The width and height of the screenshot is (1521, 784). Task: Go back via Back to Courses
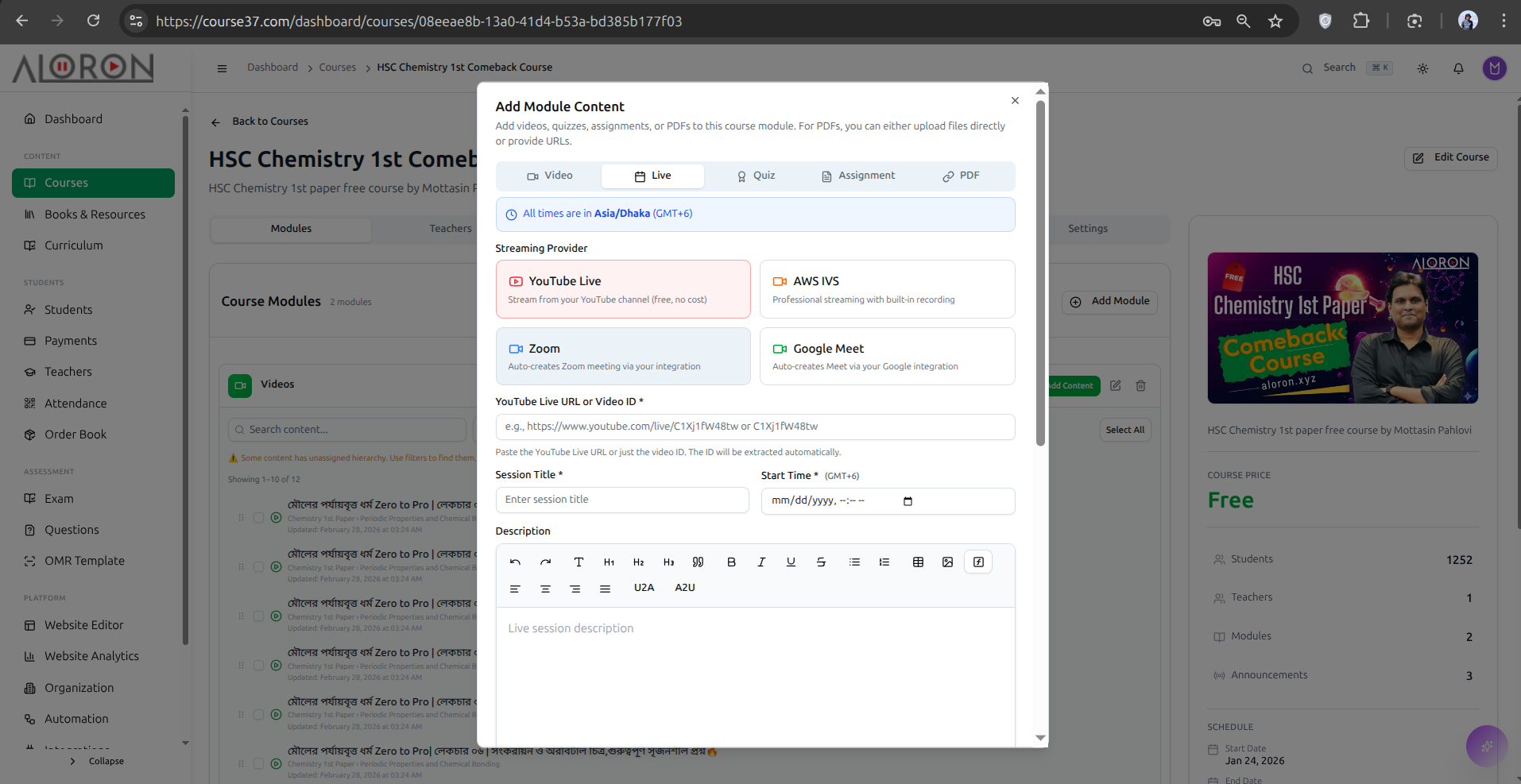point(260,122)
